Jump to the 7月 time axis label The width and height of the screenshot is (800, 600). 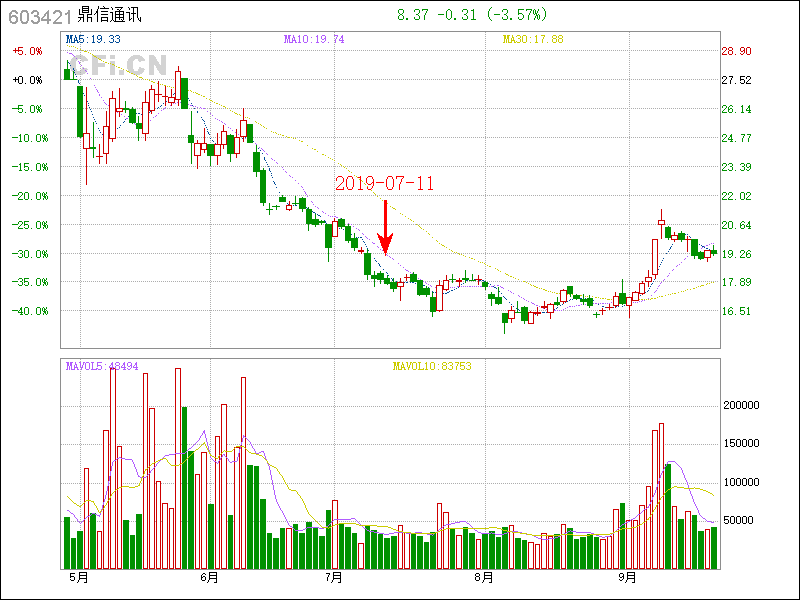[x=334, y=578]
